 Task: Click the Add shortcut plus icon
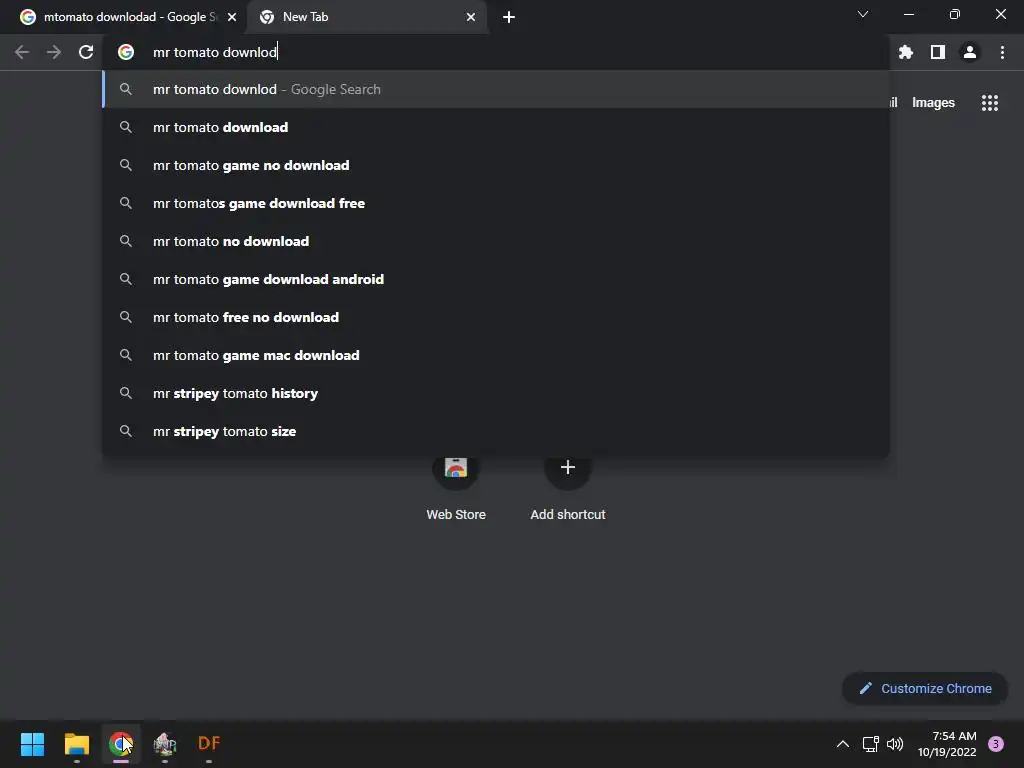568,467
